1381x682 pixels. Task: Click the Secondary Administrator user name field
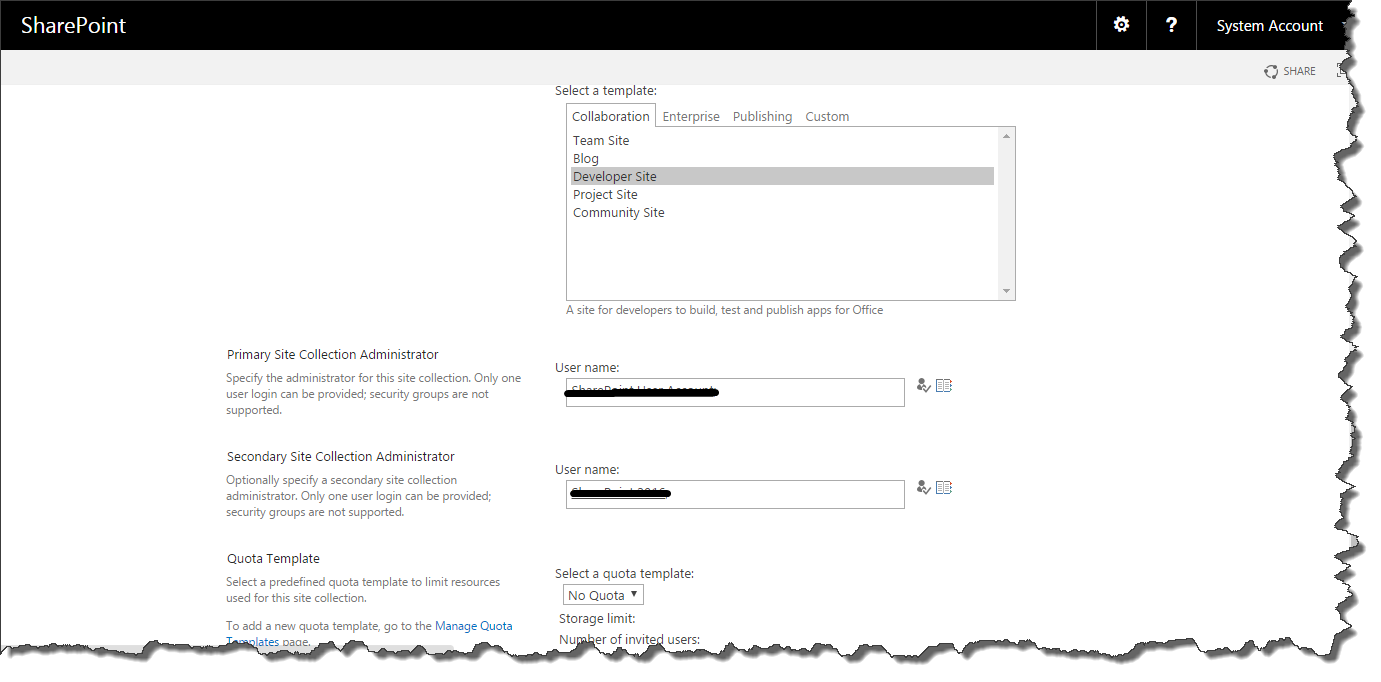tap(735, 494)
